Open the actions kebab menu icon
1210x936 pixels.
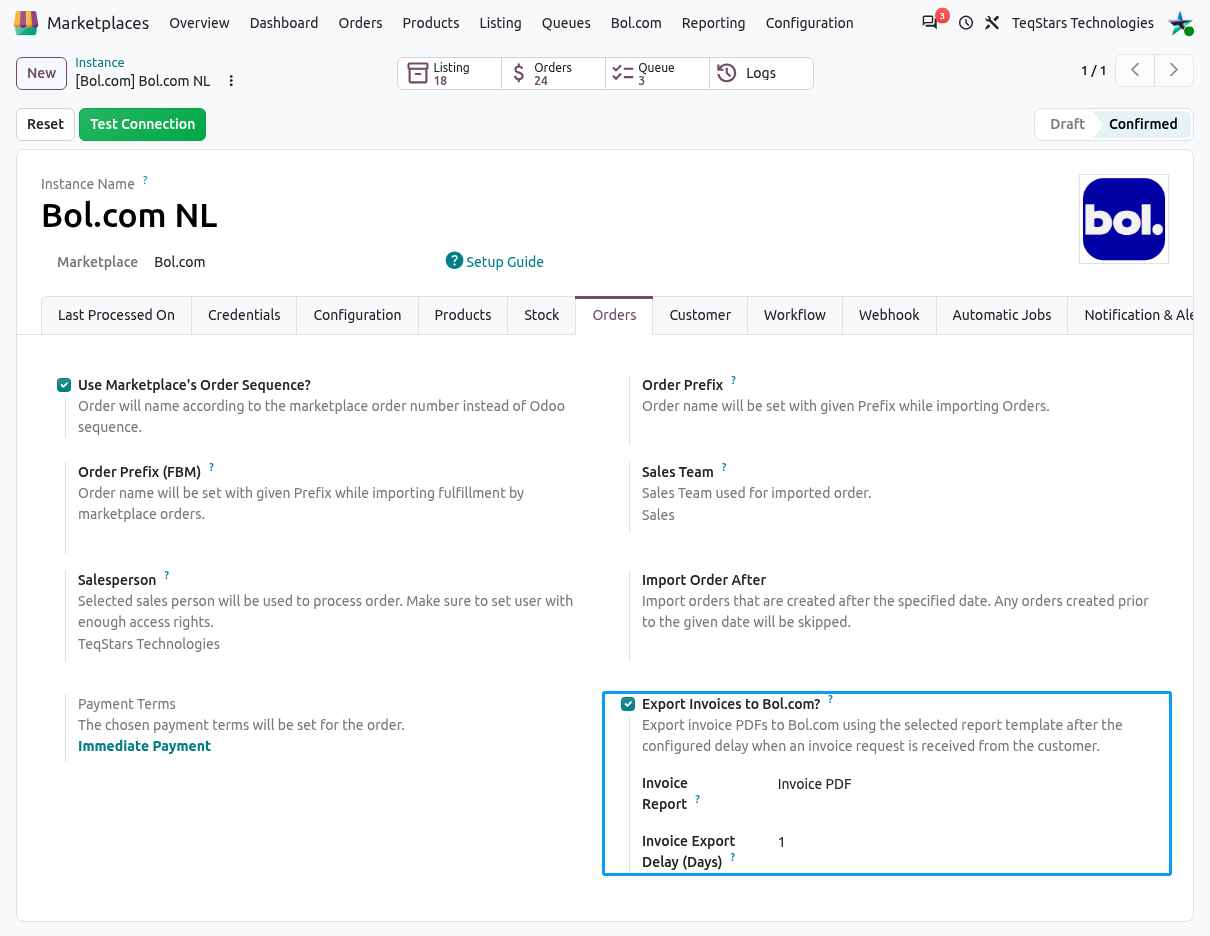(231, 81)
